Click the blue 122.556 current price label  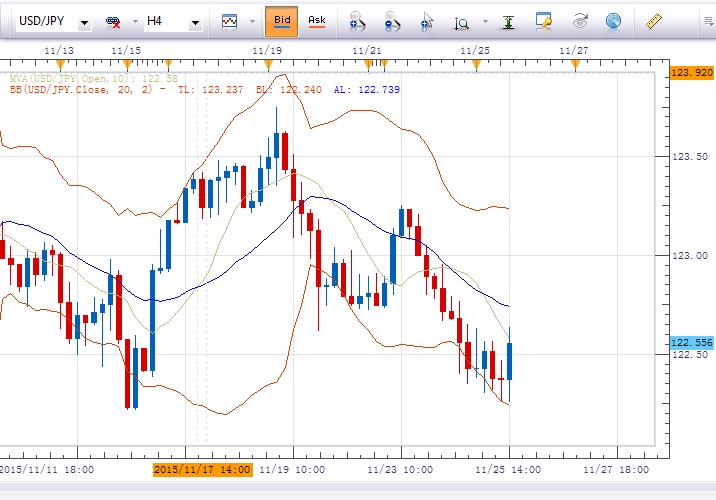pos(692,342)
